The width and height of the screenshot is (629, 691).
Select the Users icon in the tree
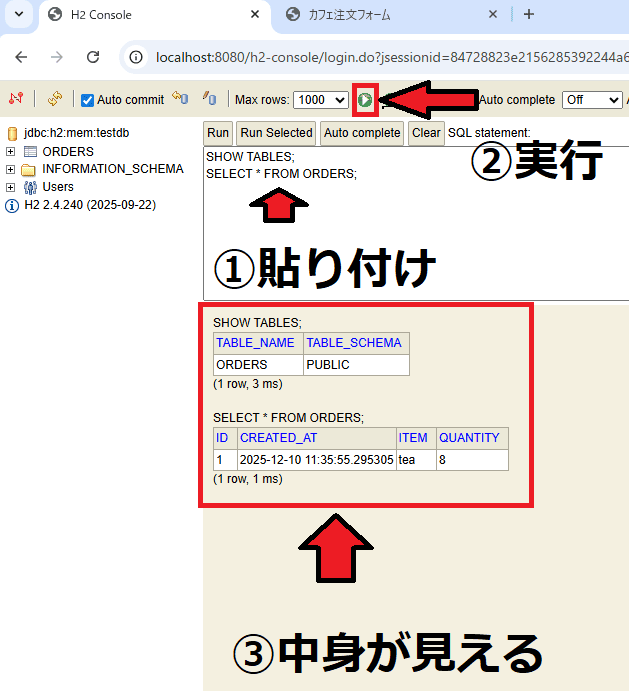30,187
